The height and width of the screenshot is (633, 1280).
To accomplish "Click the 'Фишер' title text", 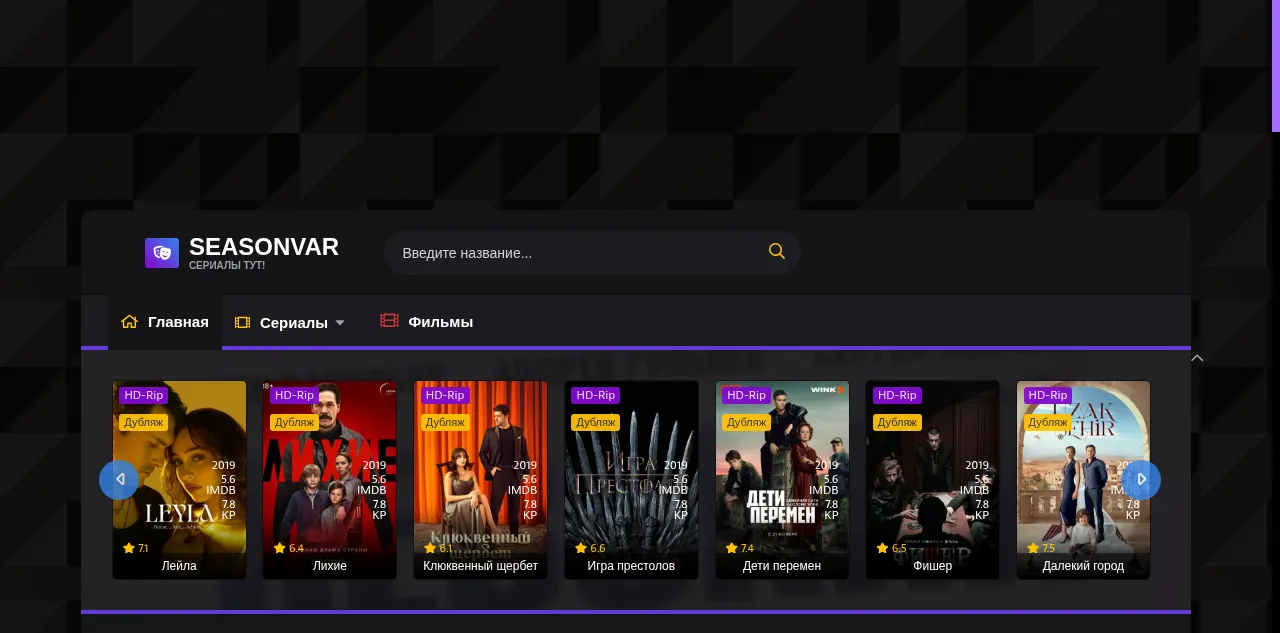I will click(933, 566).
